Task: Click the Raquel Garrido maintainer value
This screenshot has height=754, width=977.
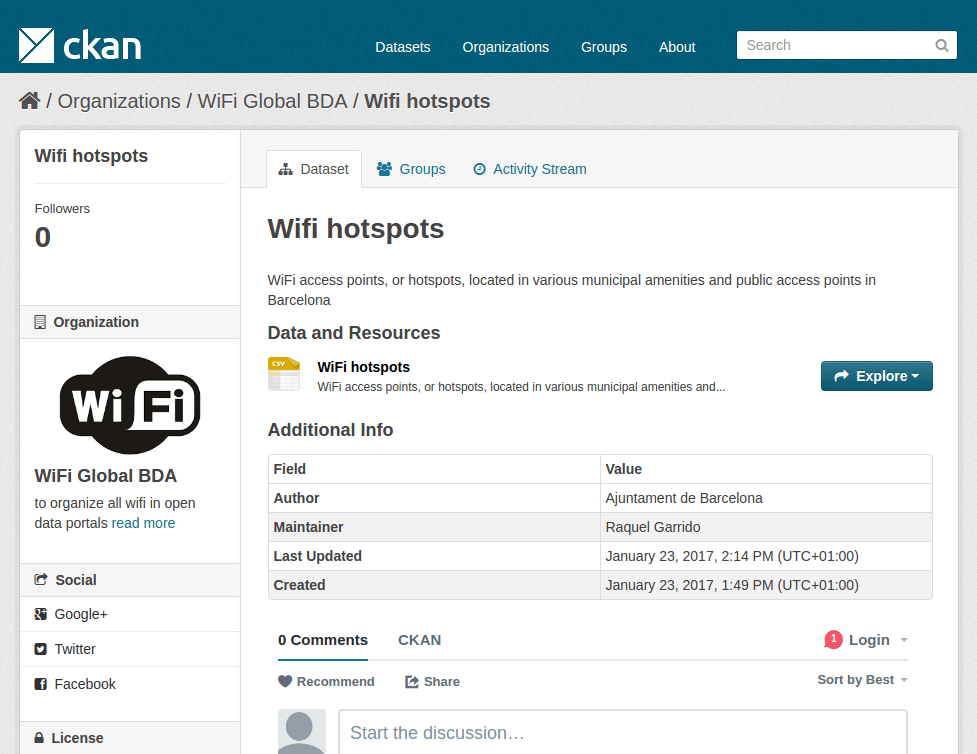Action: click(x=652, y=527)
